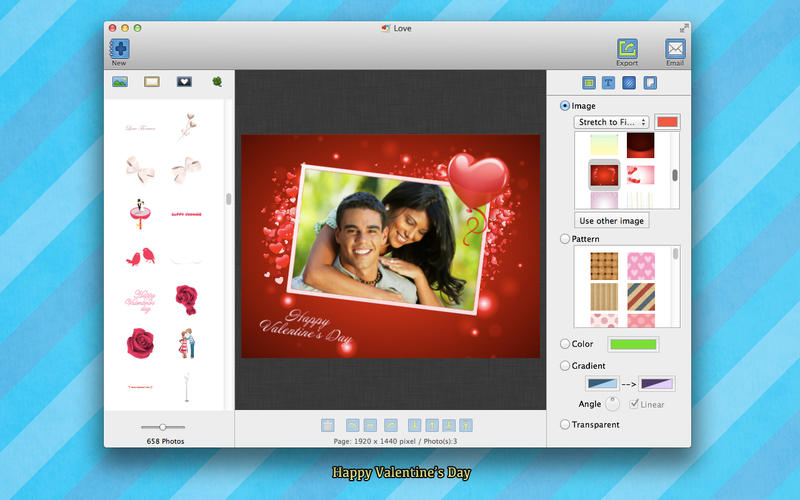Click the striped background settings icon
The image size is (800, 500).
coord(628,83)
